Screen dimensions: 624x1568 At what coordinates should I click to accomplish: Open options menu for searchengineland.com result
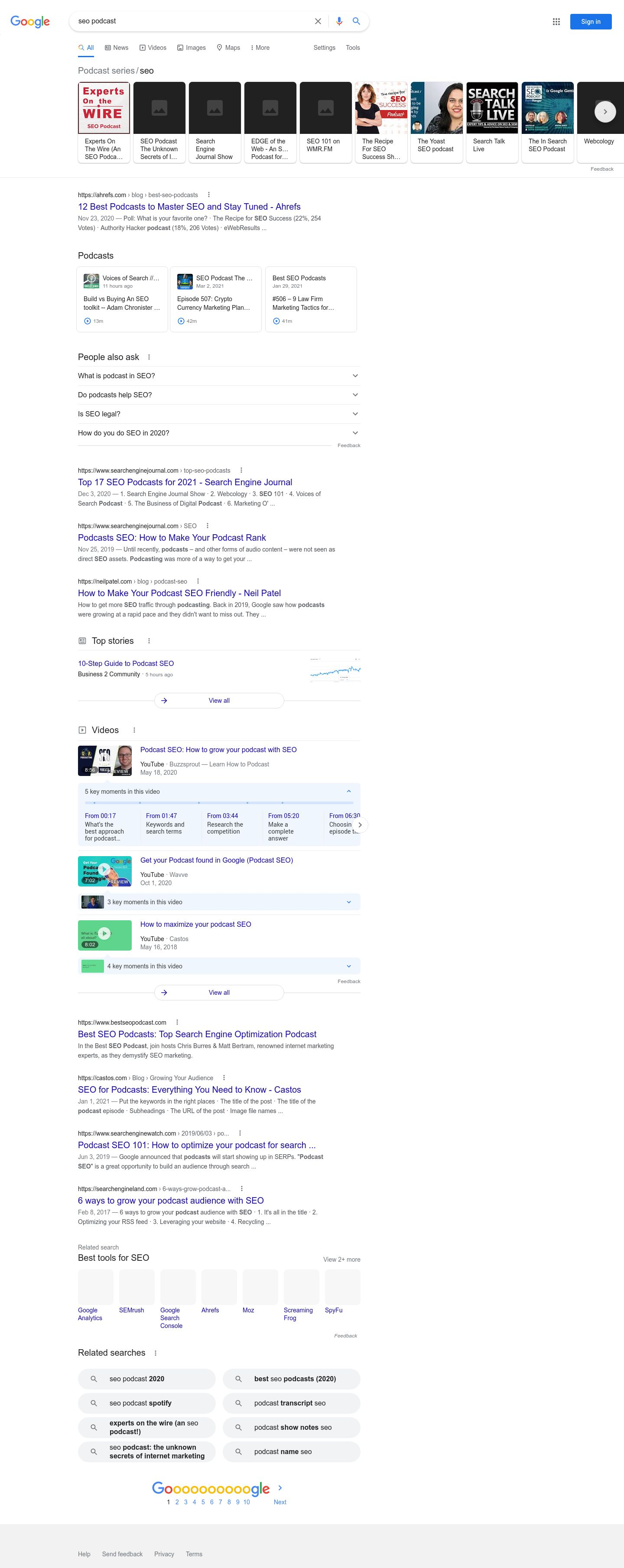242,1188
